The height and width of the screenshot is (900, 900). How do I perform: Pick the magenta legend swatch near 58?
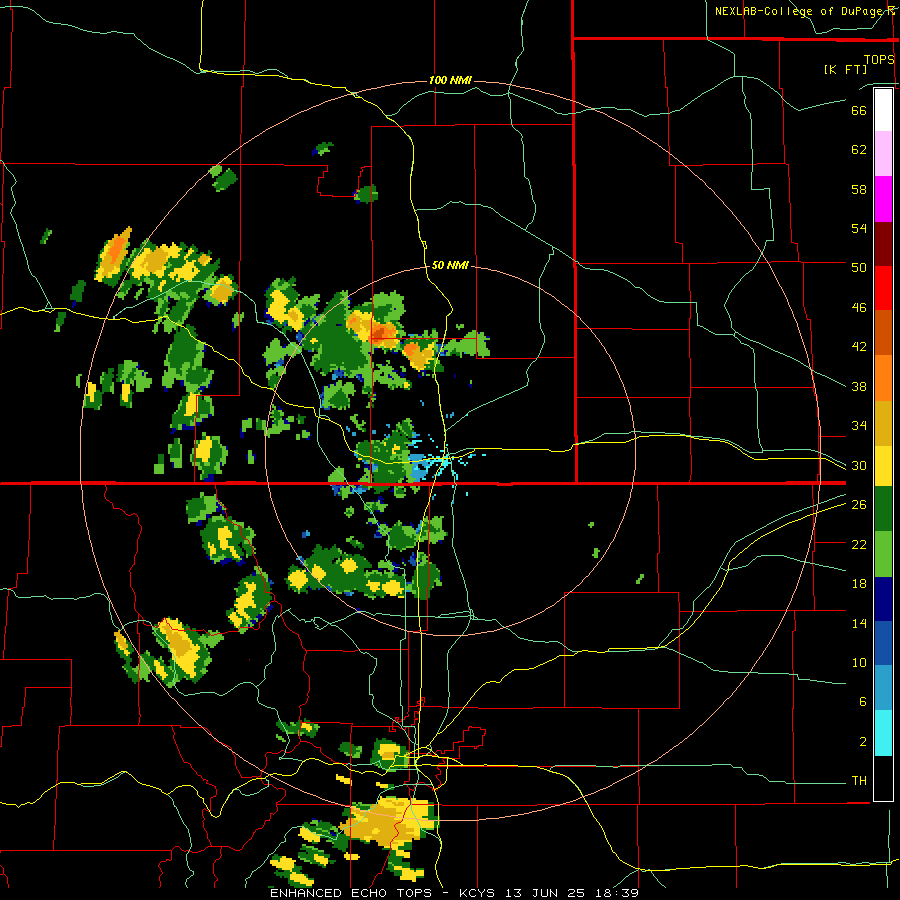tap(883, 199)
